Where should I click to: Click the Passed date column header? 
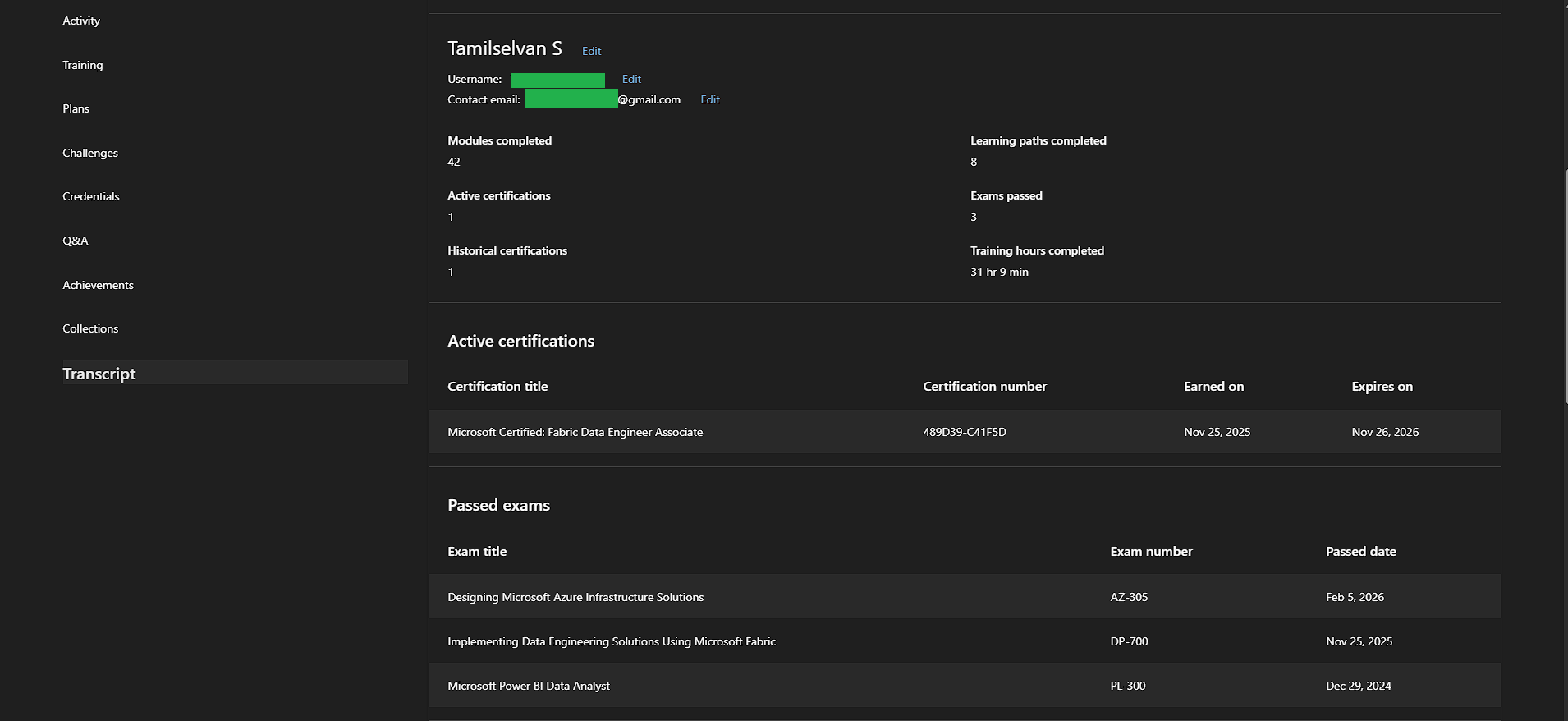pyautogui.click(x=1361, y=551)
